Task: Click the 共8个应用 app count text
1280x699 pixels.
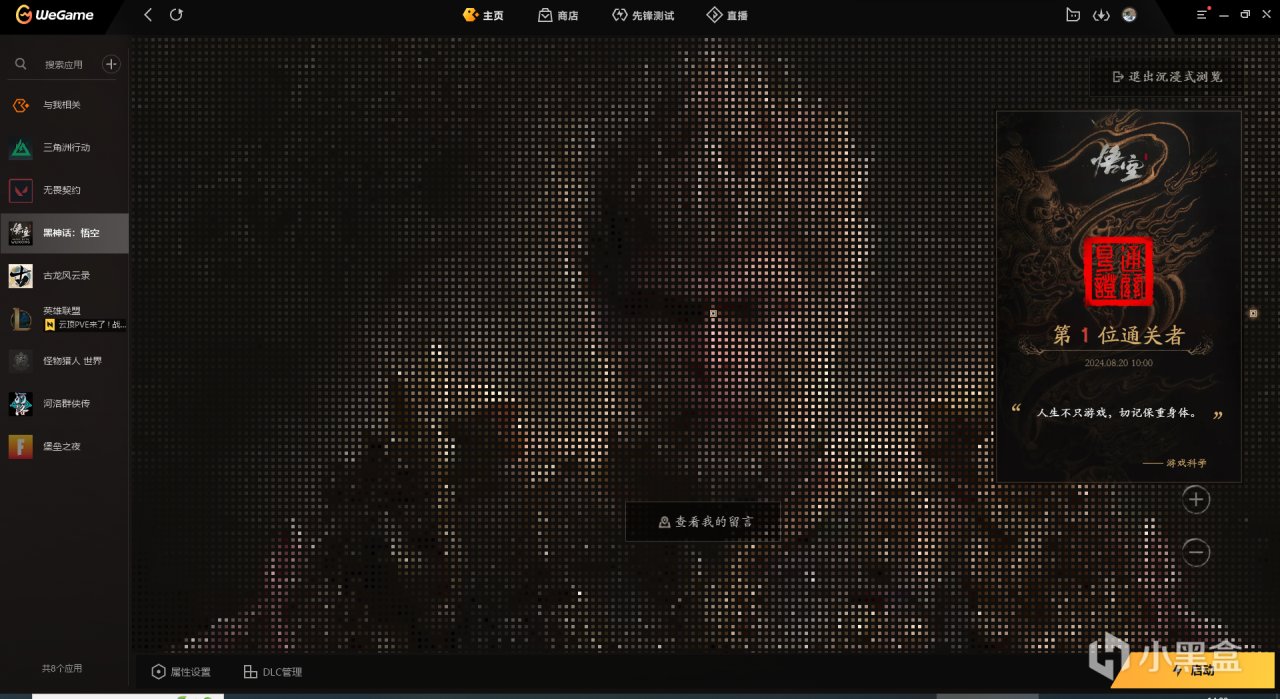Action: point(62,668)
